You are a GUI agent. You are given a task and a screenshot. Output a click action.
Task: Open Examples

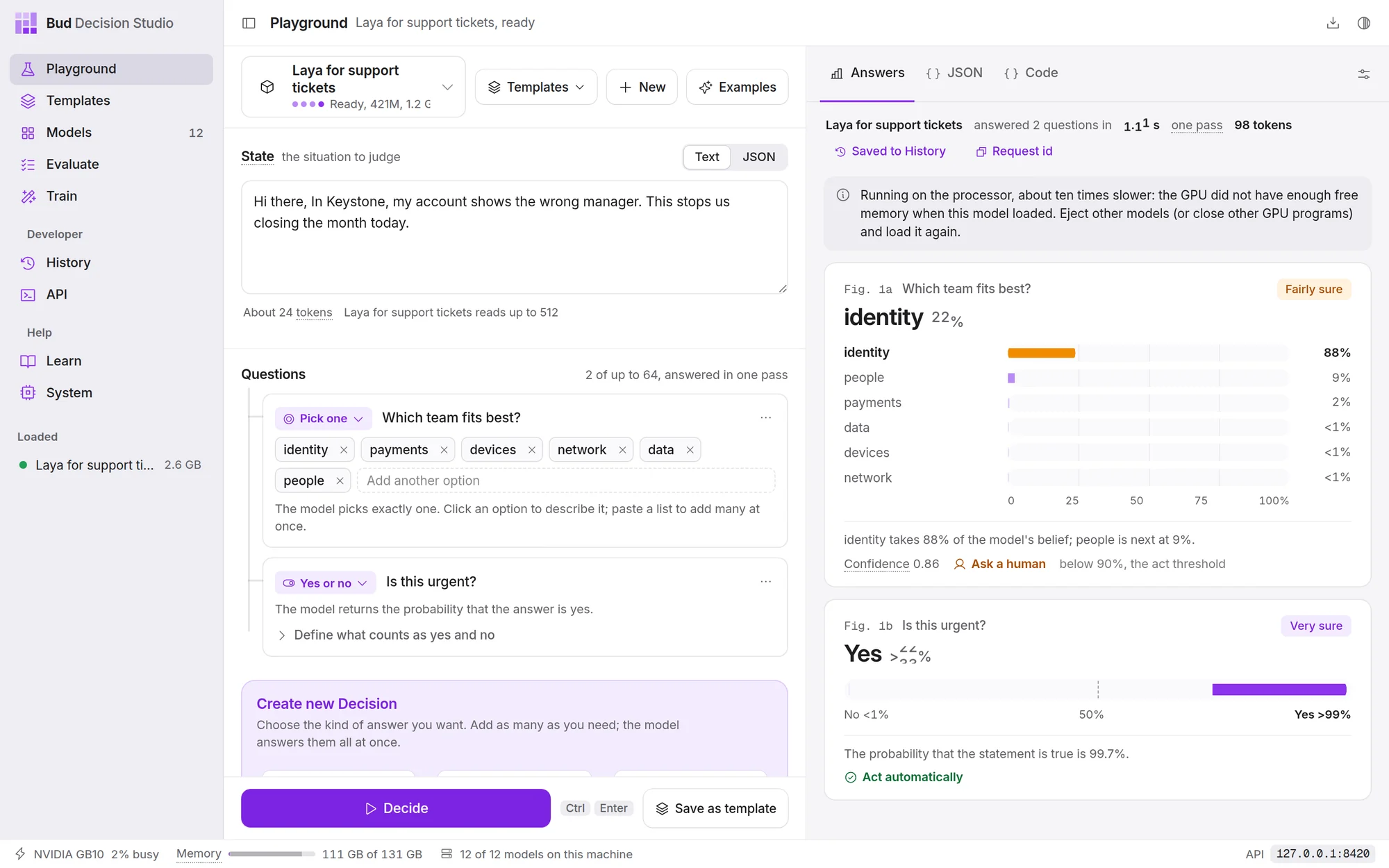click(737, 87)
